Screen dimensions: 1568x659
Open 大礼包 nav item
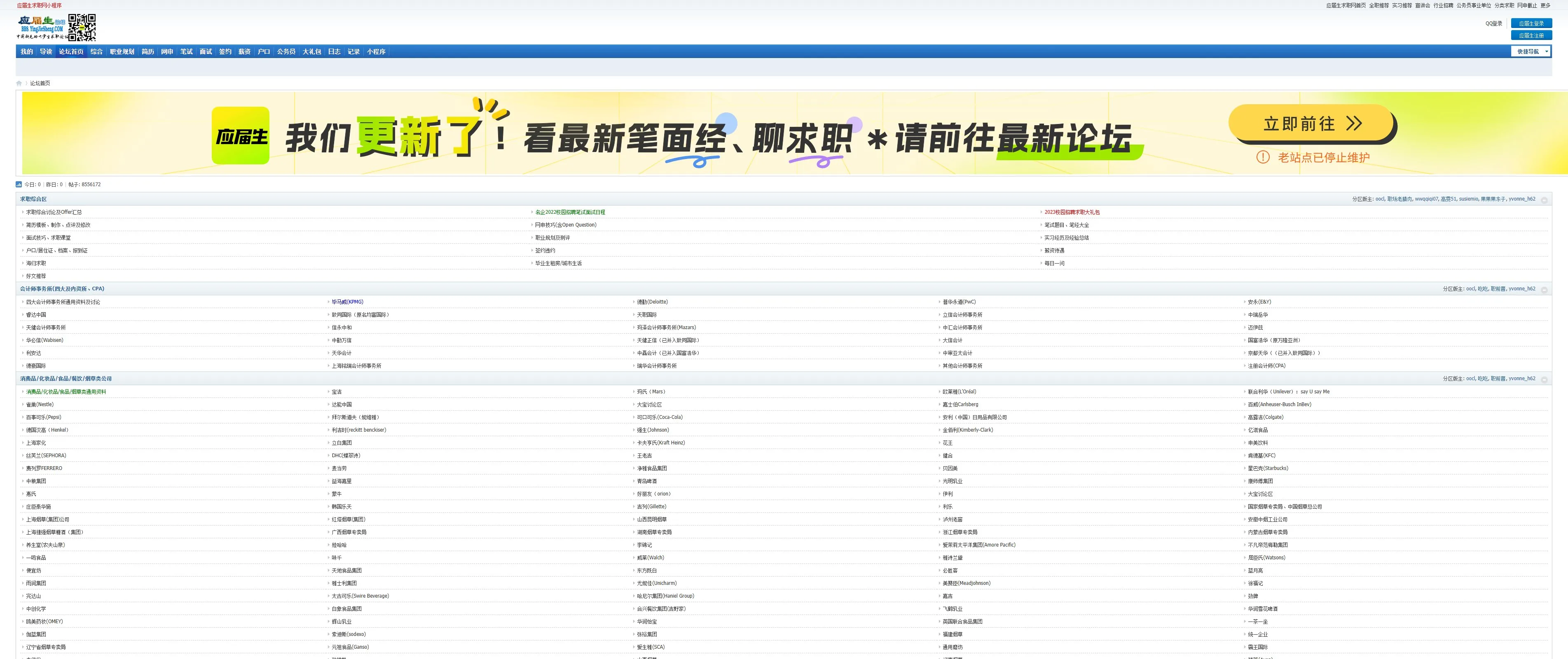click(x=312, y=52)
